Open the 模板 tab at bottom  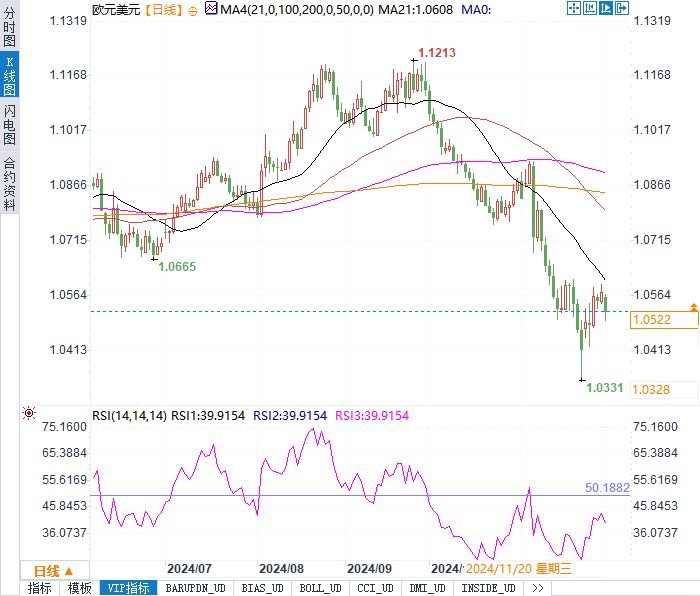click(79, 588)
